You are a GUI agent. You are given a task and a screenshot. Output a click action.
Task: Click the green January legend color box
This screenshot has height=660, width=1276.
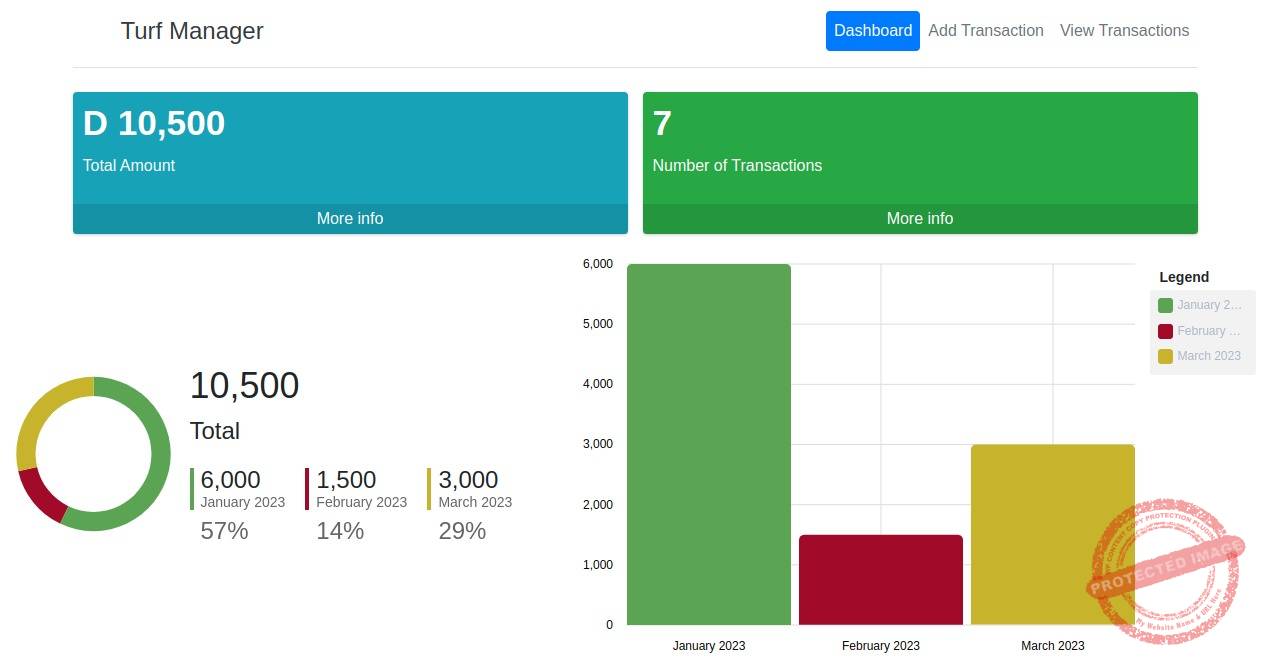pos(1165,306)
